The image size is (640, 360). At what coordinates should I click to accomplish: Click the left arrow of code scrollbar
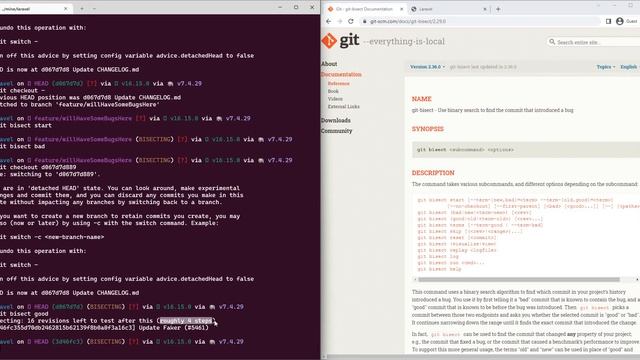pyautogui.click(x=415, y=280)
